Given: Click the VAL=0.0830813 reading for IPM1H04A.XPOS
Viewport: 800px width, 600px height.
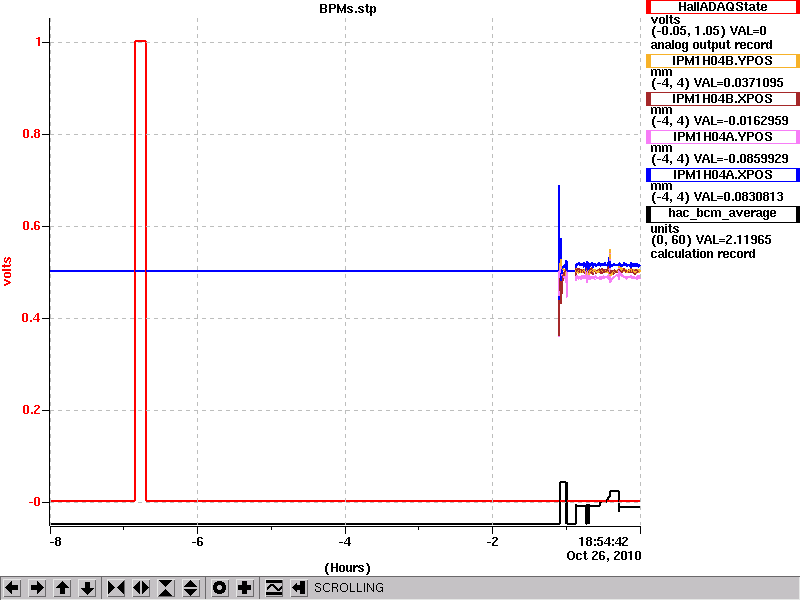Looking at the screenshot, I should tap(739, 197).
